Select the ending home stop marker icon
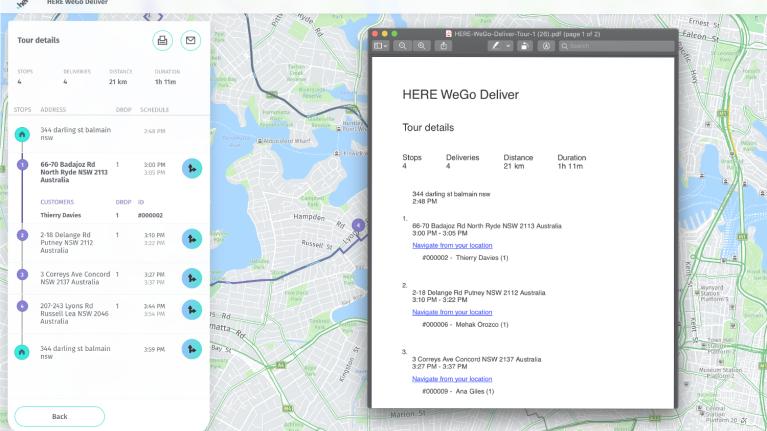This screenshot has height=431, width=767. click(22, 352)
